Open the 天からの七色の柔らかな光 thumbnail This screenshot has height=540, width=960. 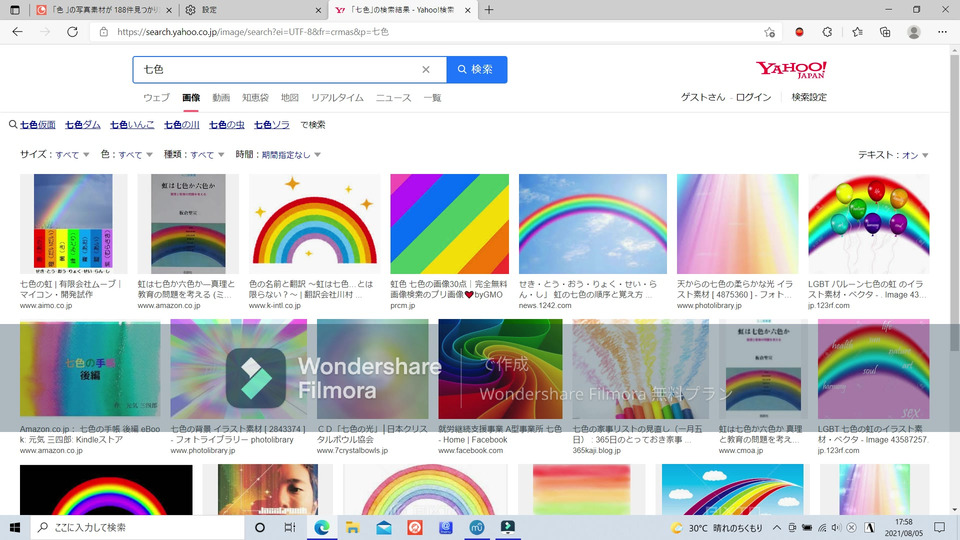tap(738, 223)
